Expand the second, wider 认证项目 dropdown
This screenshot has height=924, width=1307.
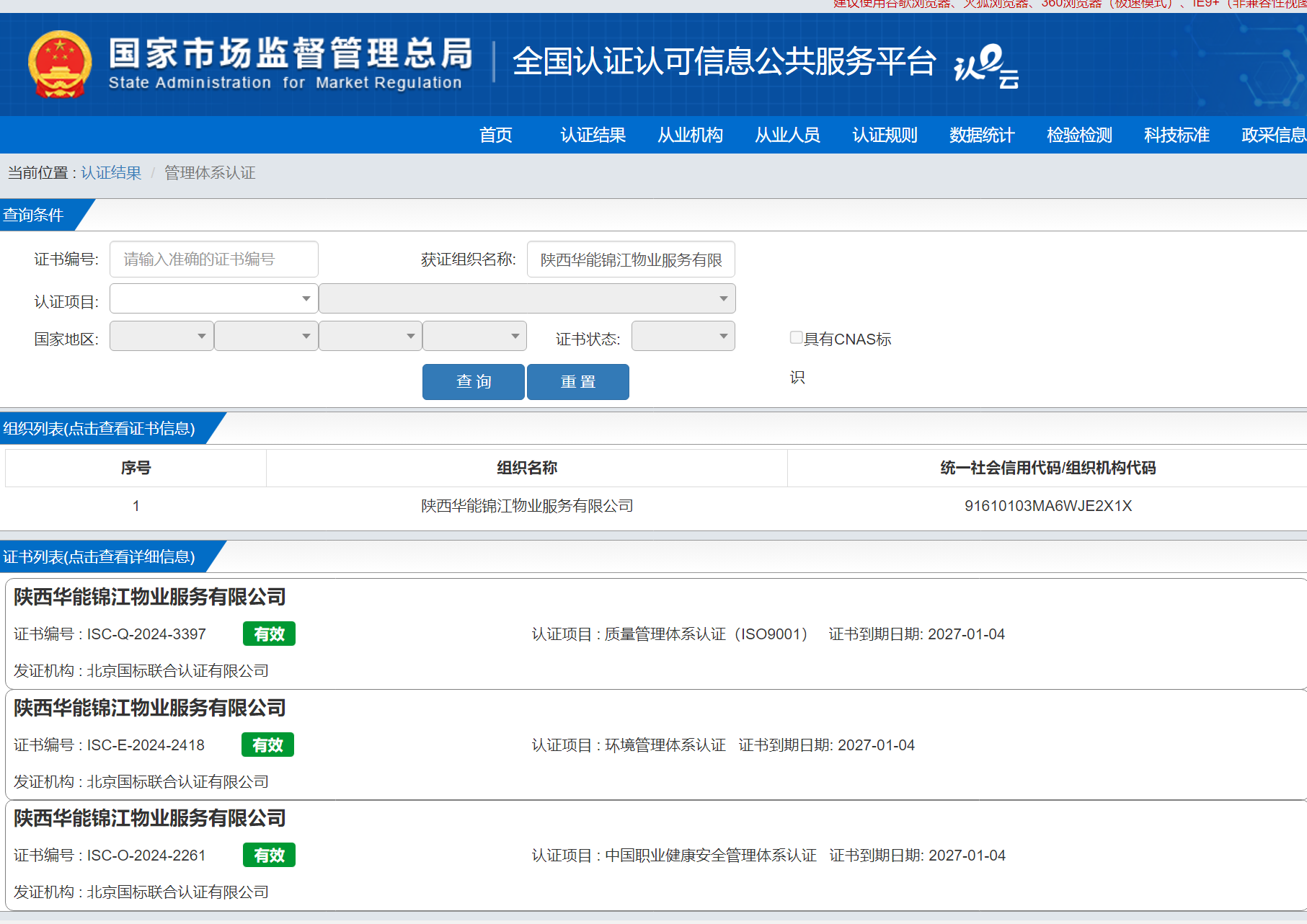pyautogui.click(x=527, y=298)
